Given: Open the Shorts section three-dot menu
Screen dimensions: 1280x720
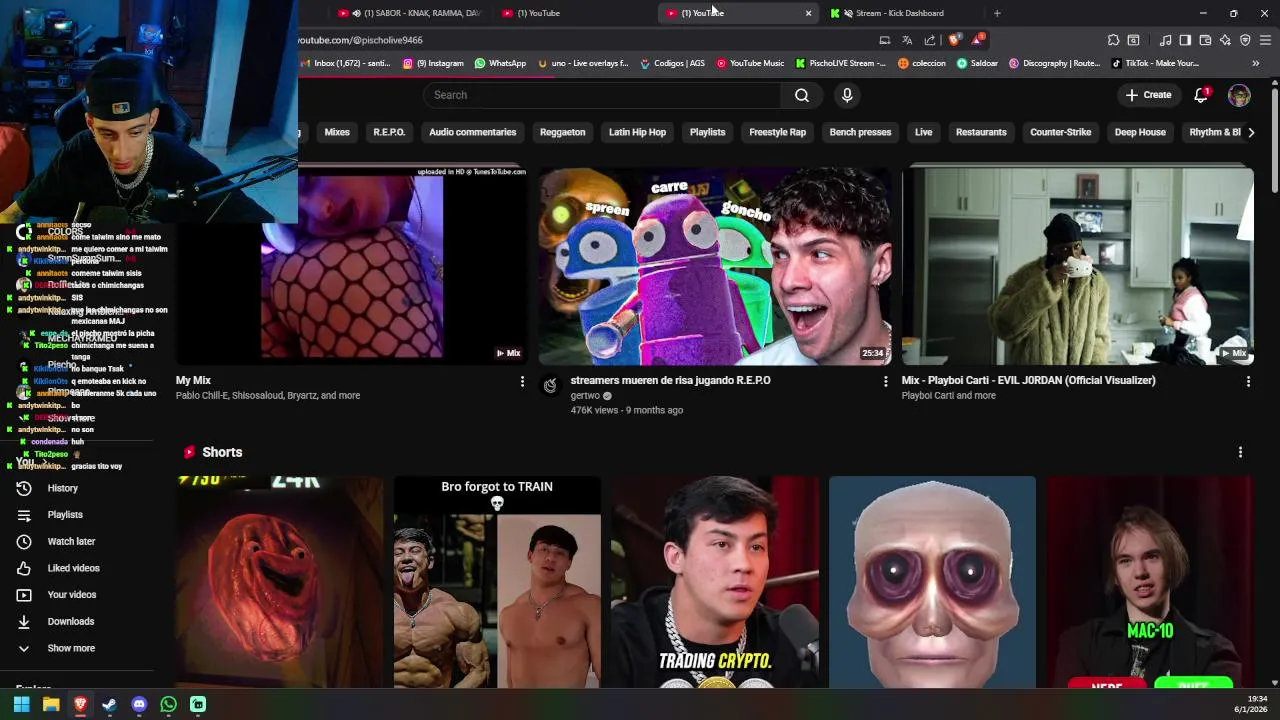Looking at the screenshot, I should pos(1240,452).
